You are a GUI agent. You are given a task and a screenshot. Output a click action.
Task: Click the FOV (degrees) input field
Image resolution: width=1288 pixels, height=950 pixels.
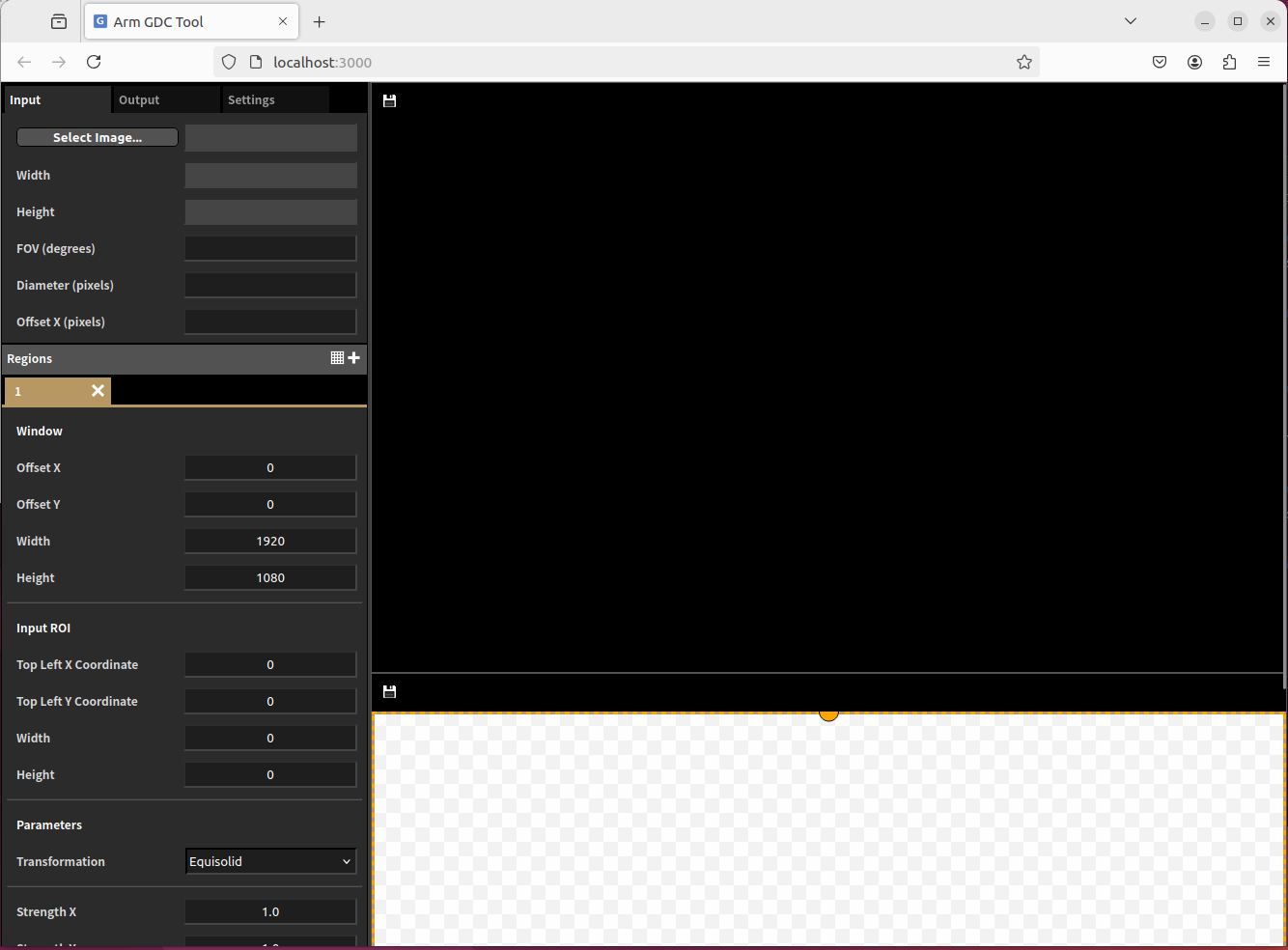point(270,249)
